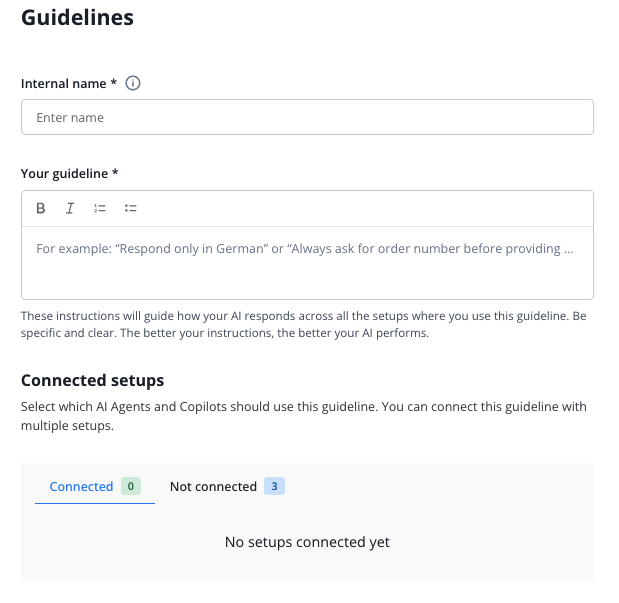
Task: Click the Connected setups heading
Action: pyautogui.click(x=92, y=380)
